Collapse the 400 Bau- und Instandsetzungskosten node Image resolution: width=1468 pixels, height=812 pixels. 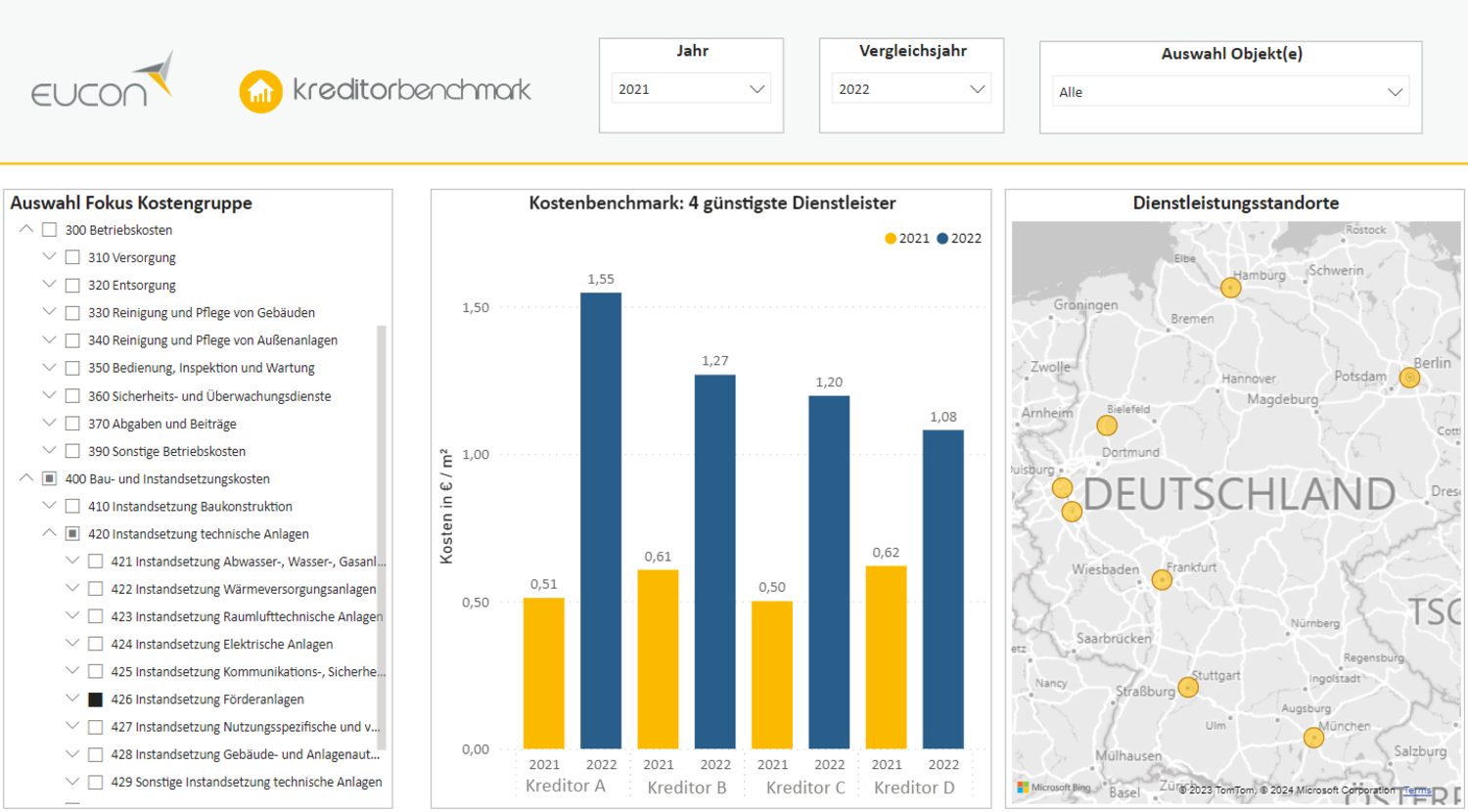tap(26, 478)
